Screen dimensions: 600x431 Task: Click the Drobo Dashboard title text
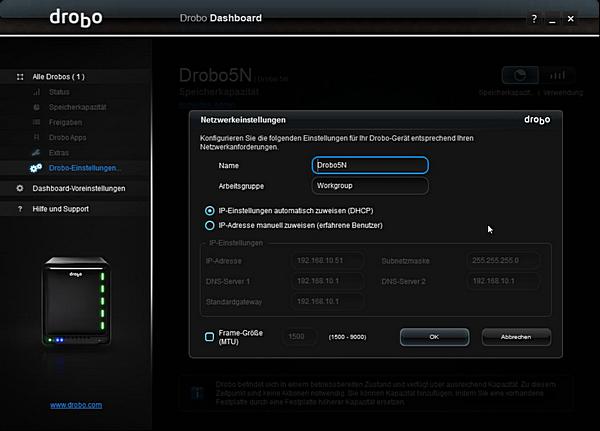pos(221,18)
